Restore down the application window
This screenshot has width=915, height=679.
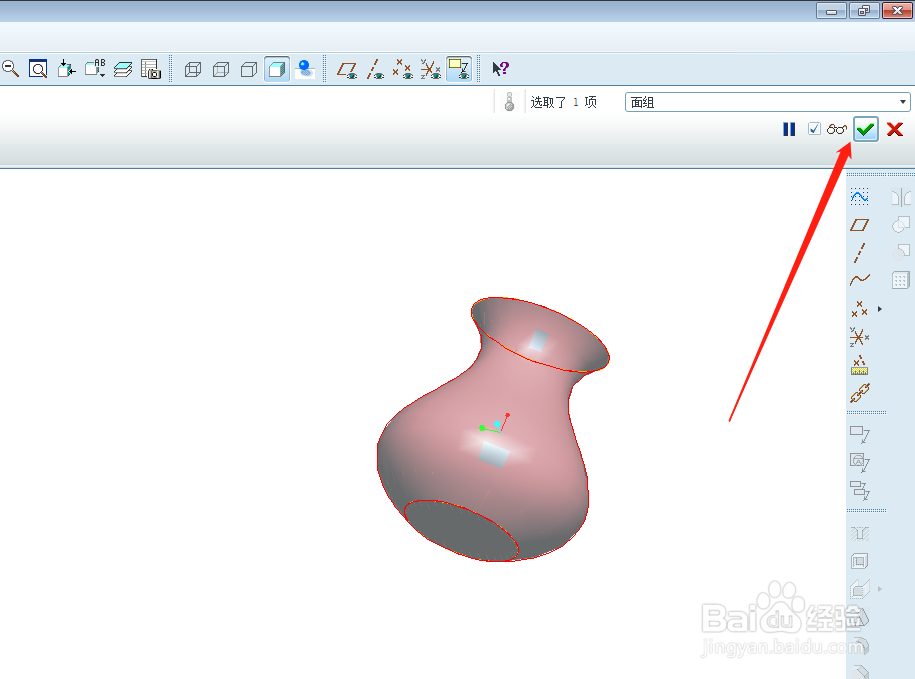[x=864, y=10]
